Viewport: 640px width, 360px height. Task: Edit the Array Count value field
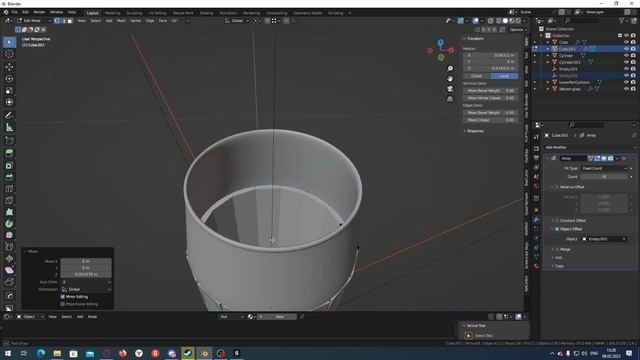[604, 177]
